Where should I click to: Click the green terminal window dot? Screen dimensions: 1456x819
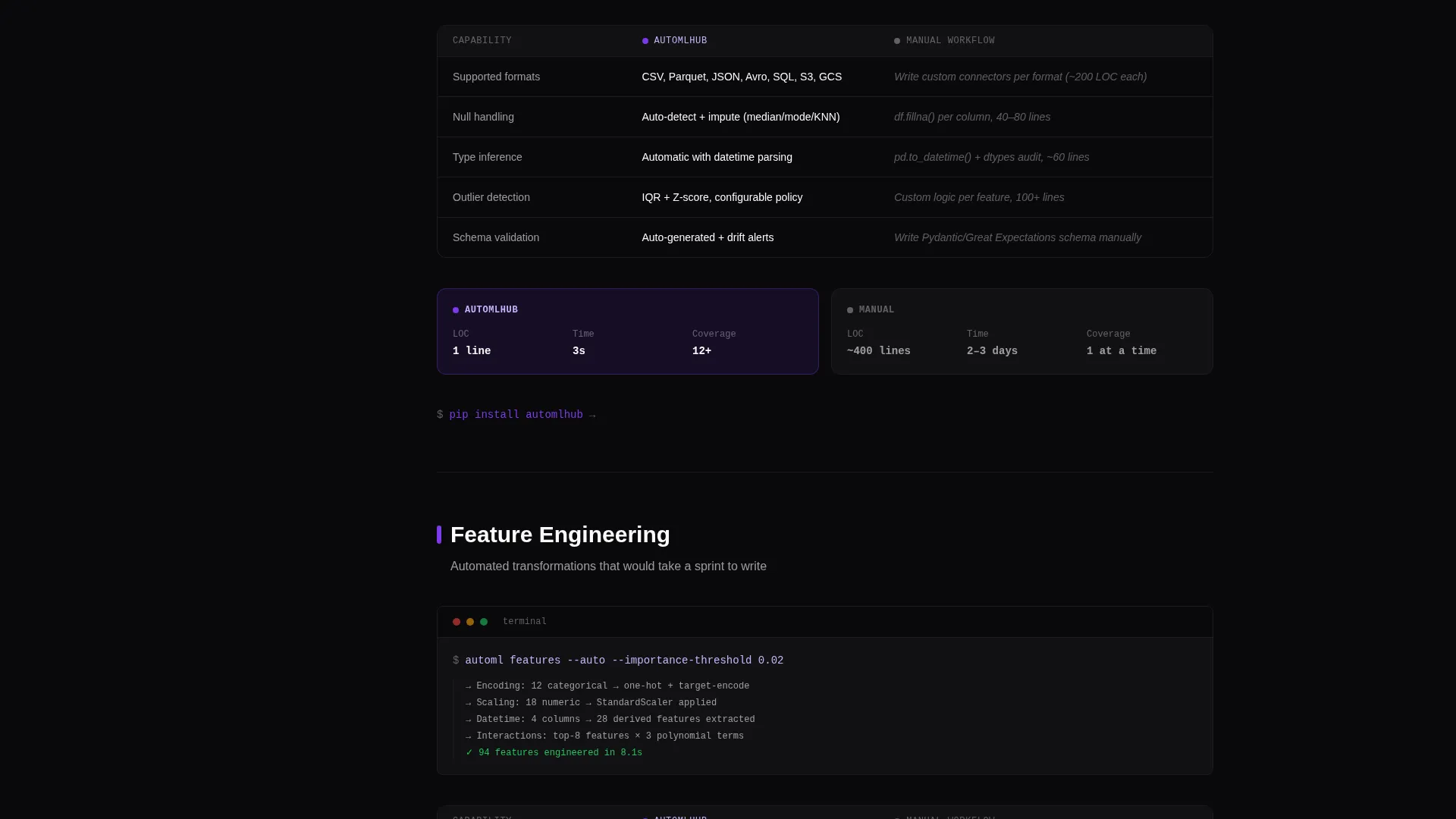[484, 622]
